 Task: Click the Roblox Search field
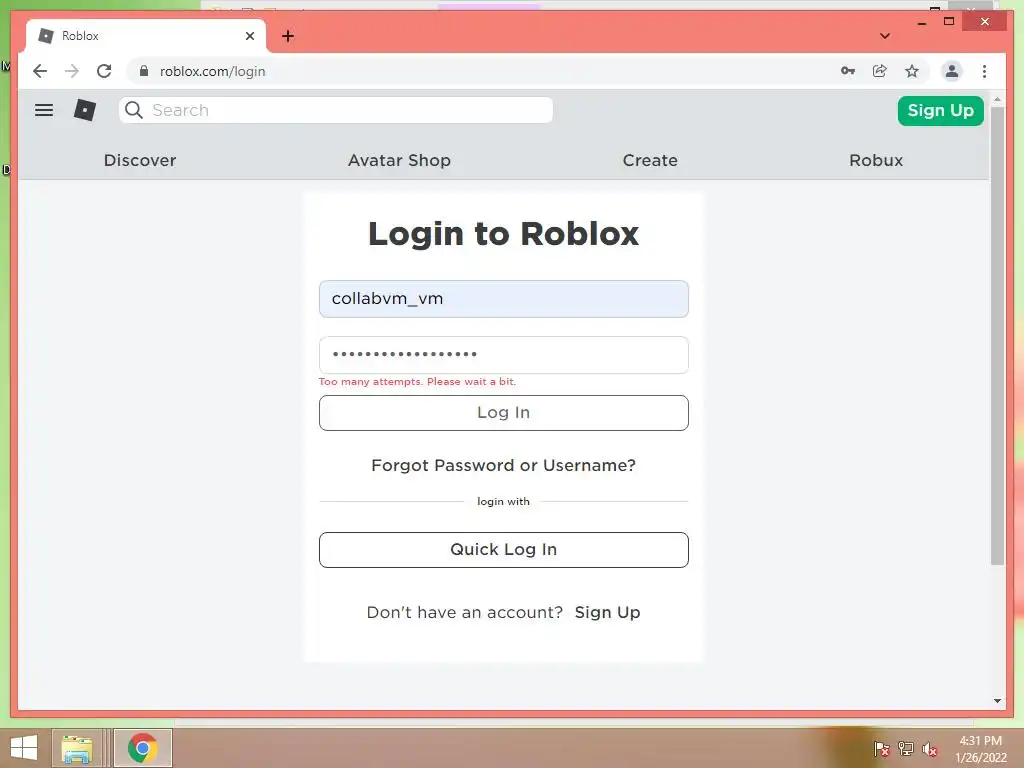[336, 110]
